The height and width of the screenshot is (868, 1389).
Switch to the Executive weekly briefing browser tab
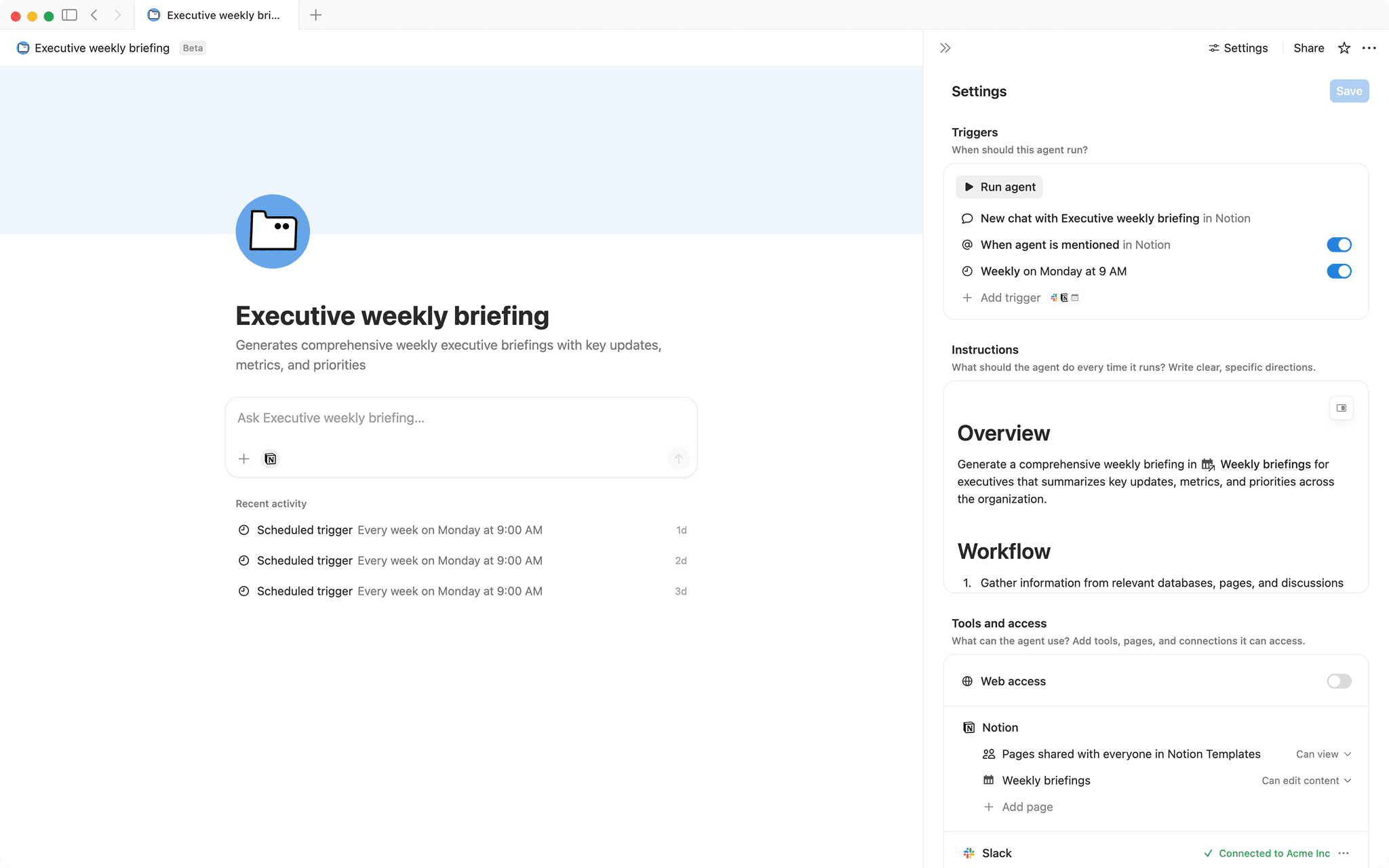click(x=217, y=14)
